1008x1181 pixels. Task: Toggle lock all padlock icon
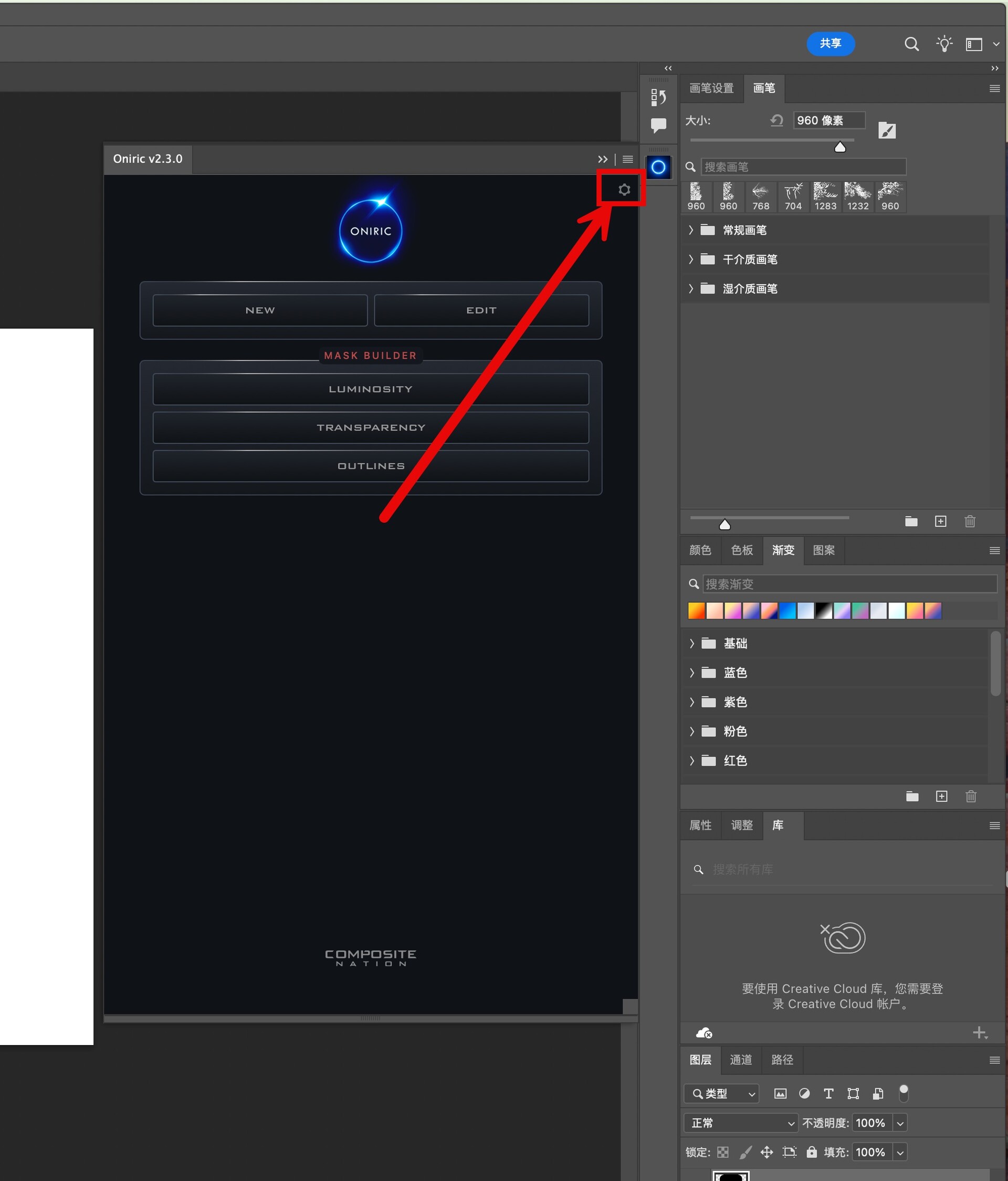(x=812, y=1152)
